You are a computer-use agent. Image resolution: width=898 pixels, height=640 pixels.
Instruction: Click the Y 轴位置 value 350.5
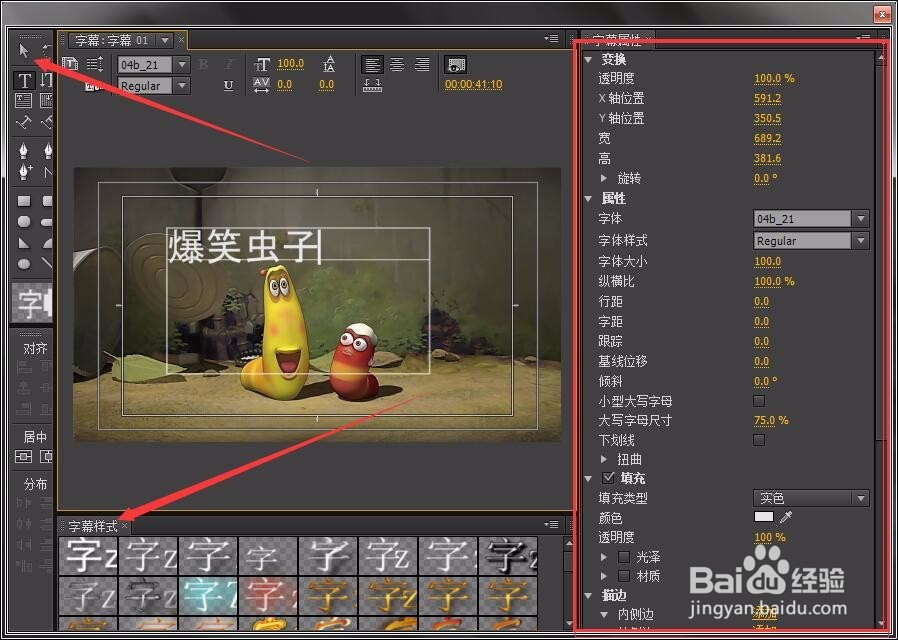[767, 118]
